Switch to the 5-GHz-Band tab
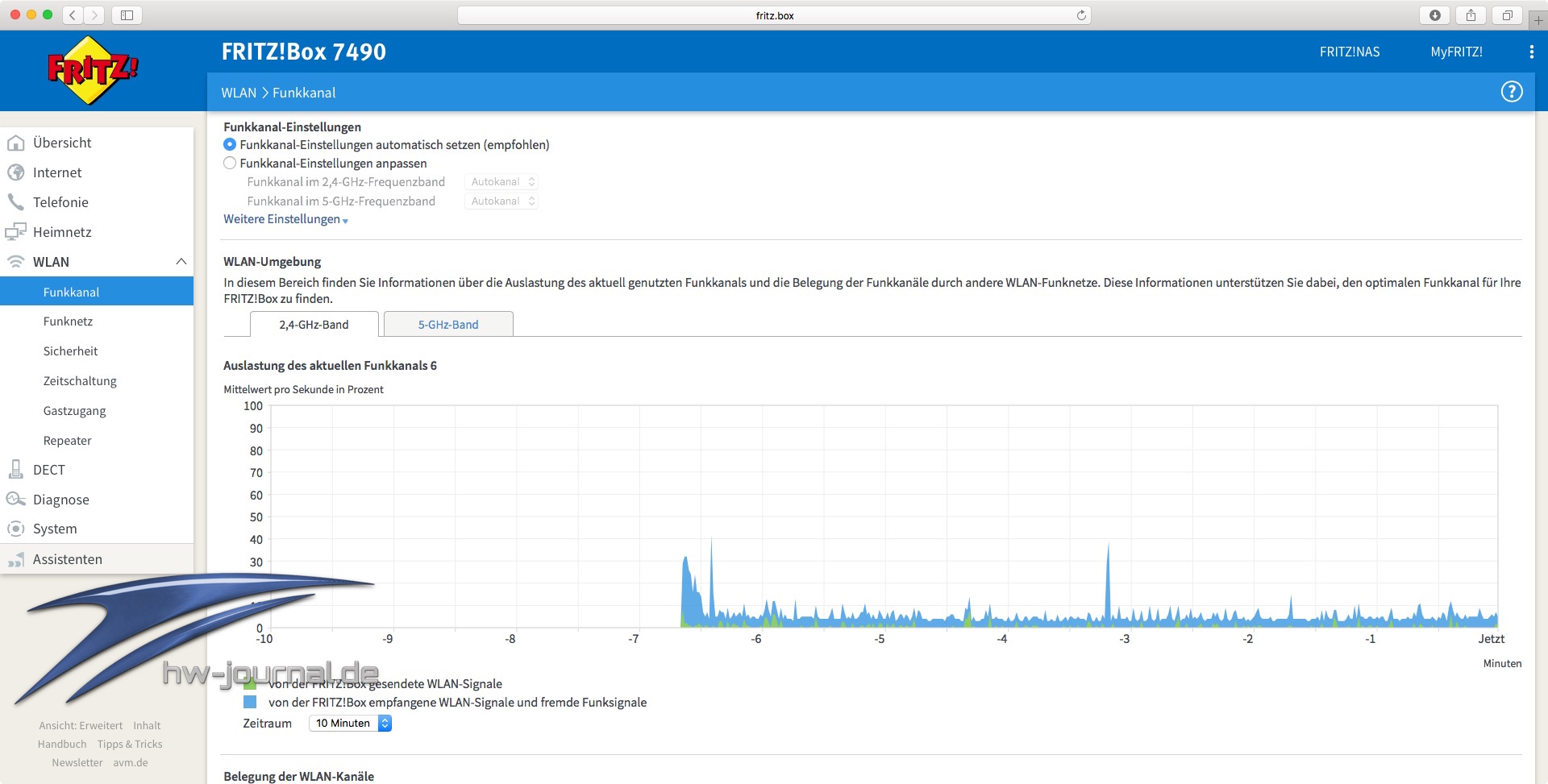The height and width of the screenshot is (784, 1548). (x=448, y=325)
